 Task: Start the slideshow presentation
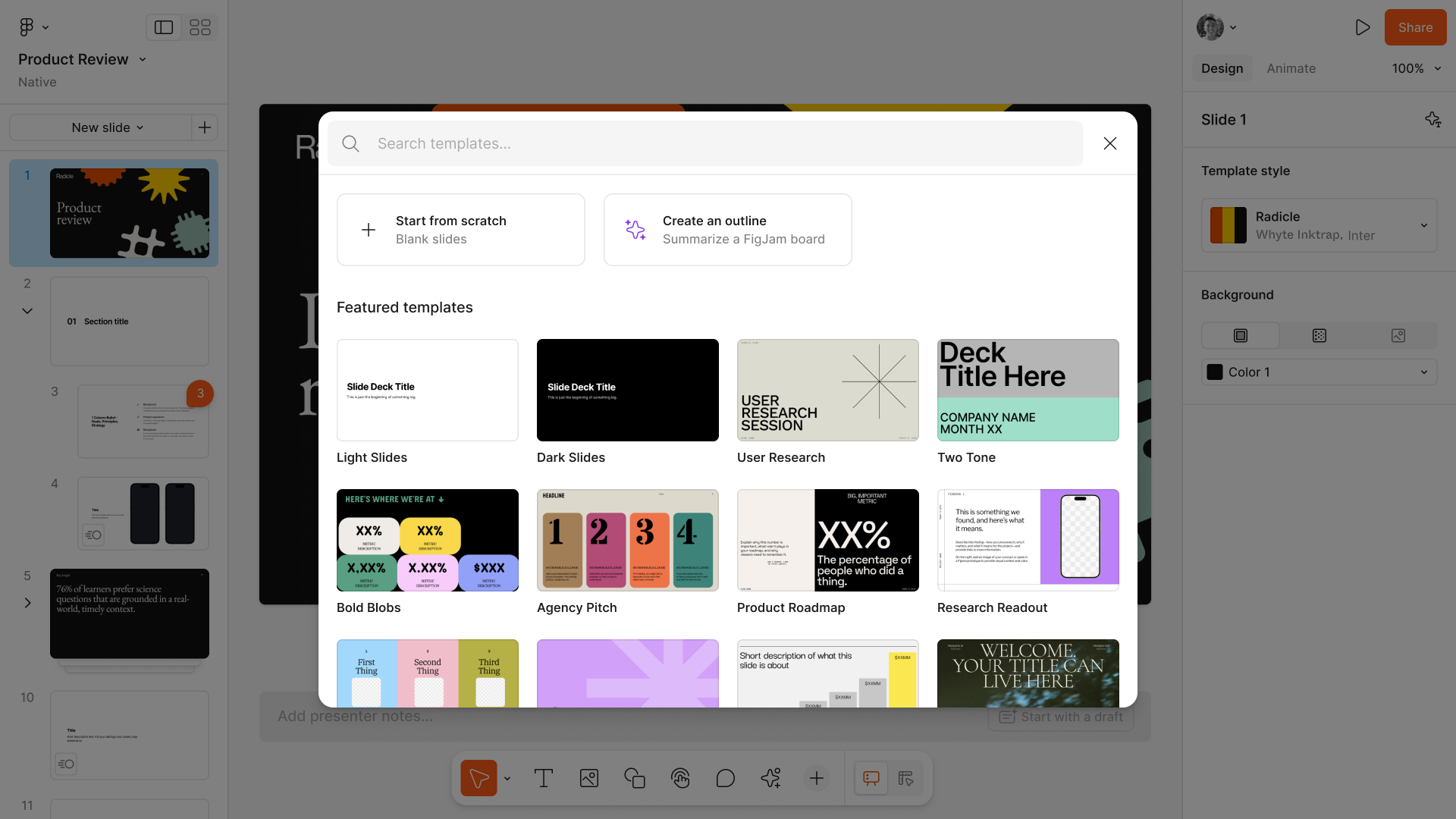click(1362, 27)
